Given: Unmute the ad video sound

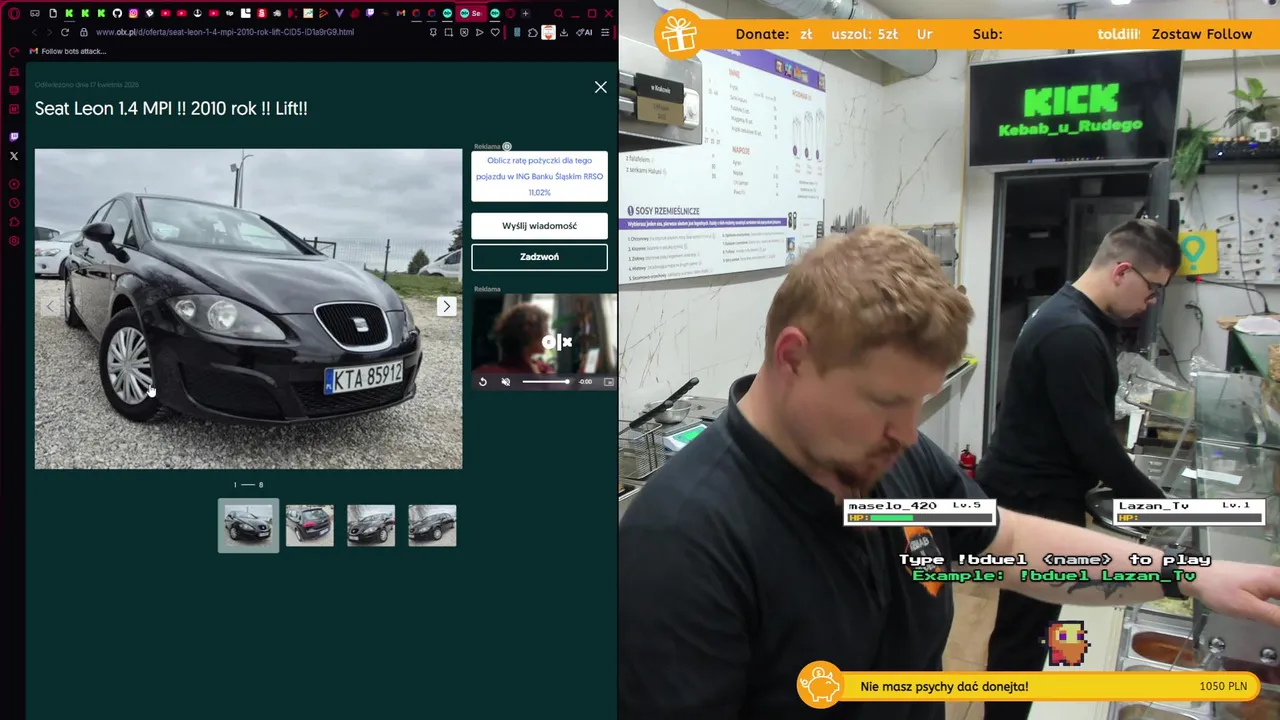Looking at the screenshot, I should tap(505, 382).
